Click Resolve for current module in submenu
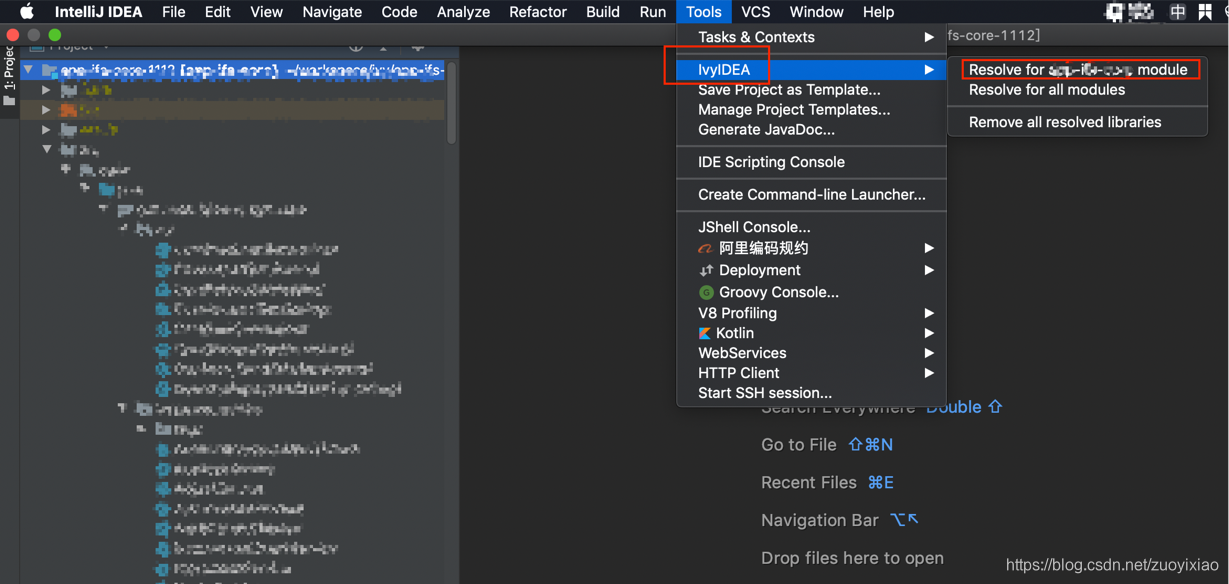The height and width of the screenshot is (584, 1229). 1078,69
